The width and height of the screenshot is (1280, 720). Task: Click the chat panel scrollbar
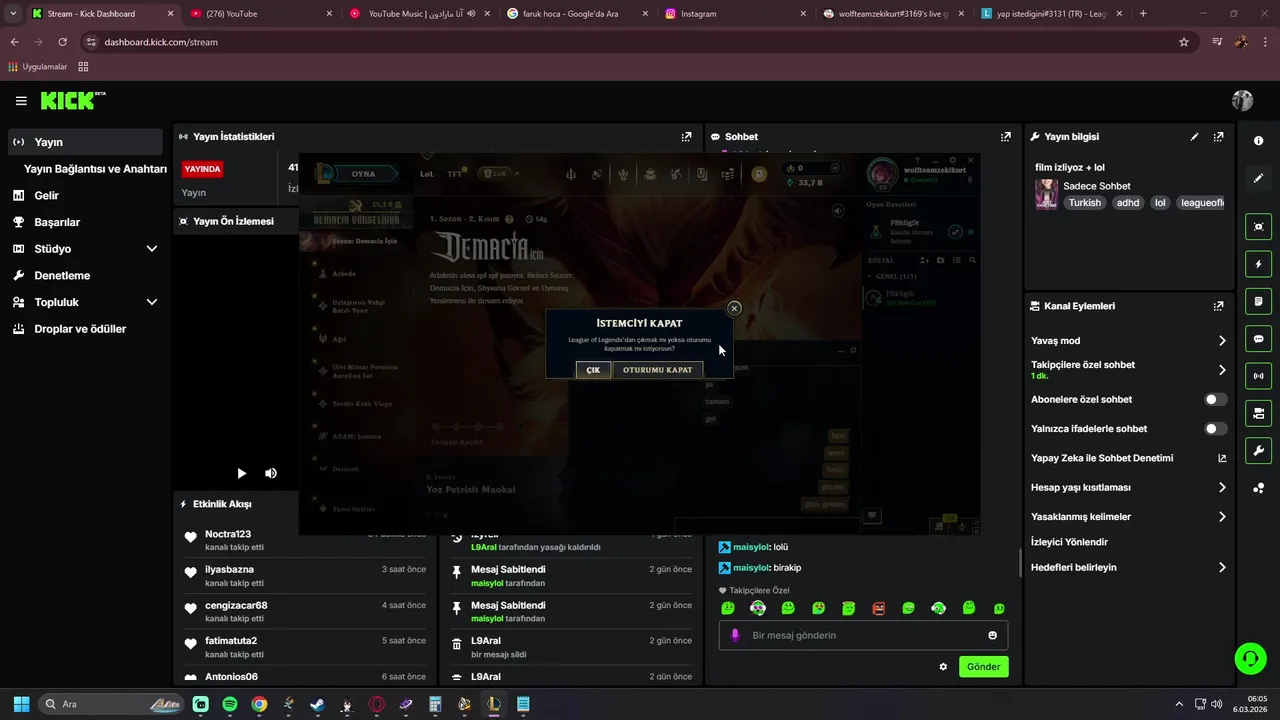coord(1019,562)
